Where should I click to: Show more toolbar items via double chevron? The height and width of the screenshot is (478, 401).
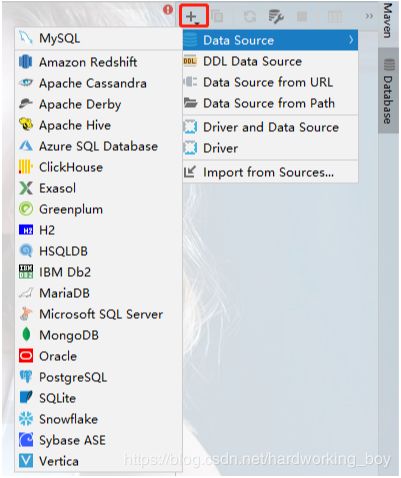pyautogui.click(x=369, y=16)
